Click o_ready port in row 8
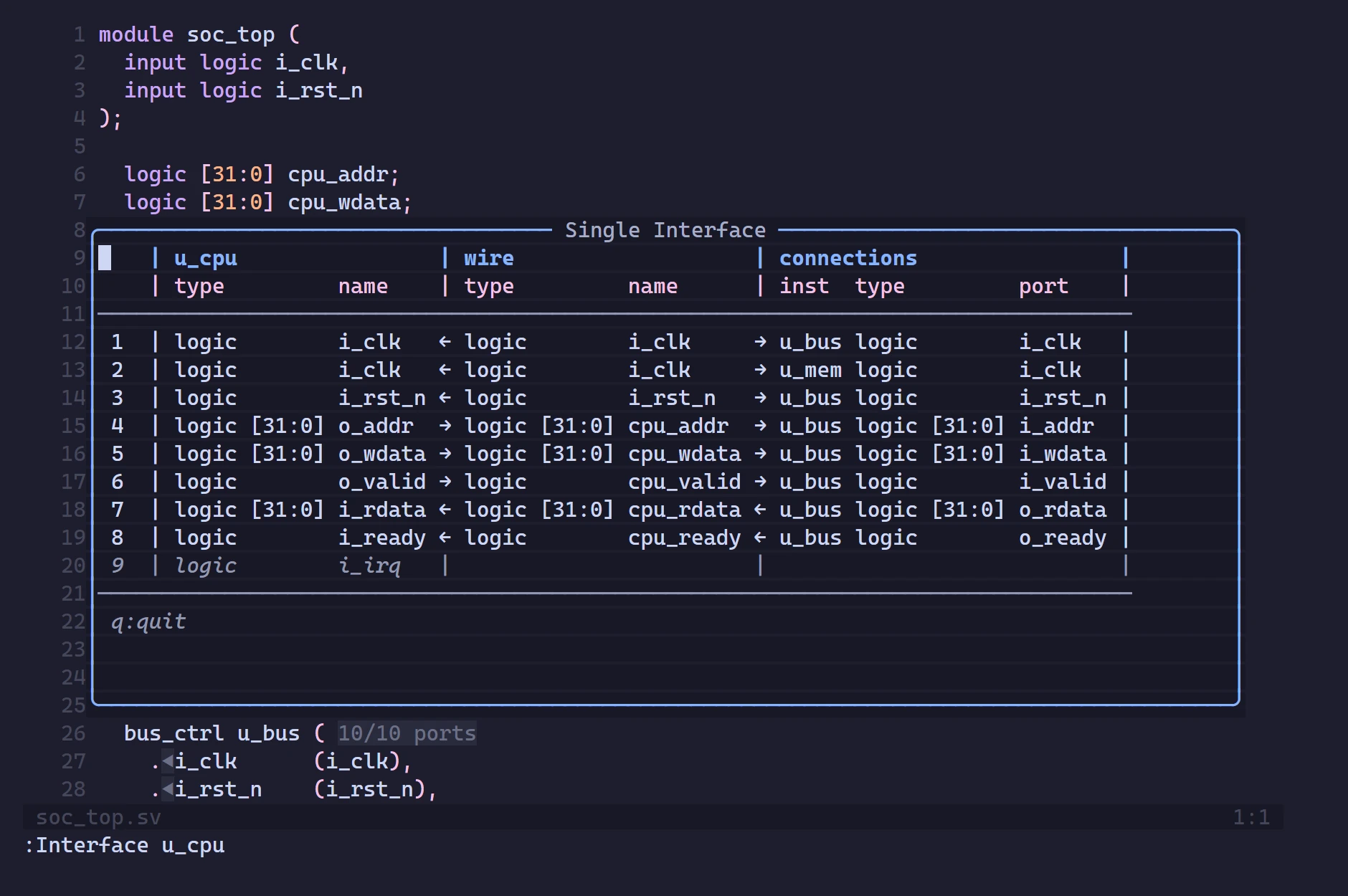 [x=1063, y=538]
